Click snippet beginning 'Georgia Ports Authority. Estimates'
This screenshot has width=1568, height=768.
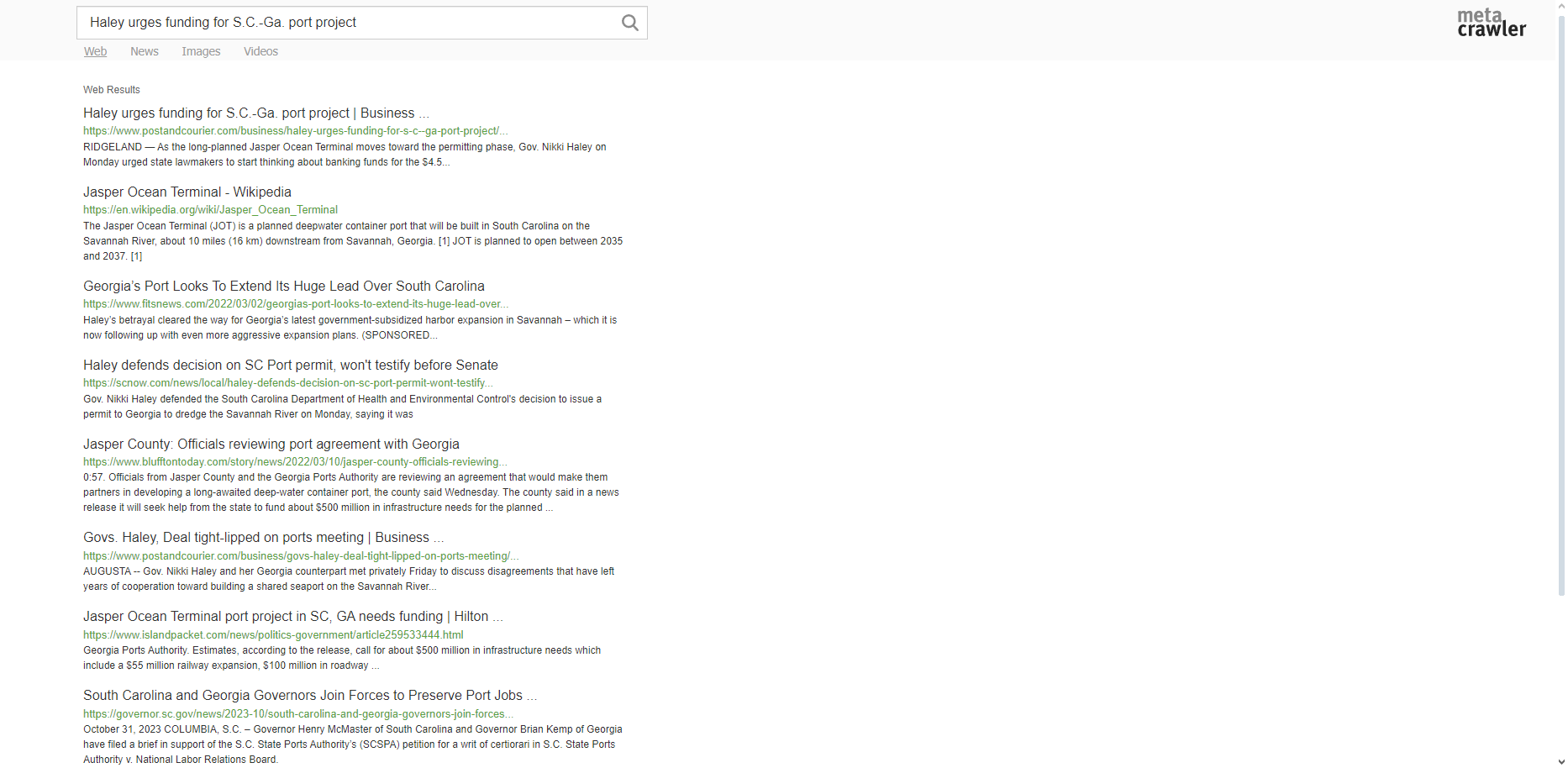tap(342, 658)
